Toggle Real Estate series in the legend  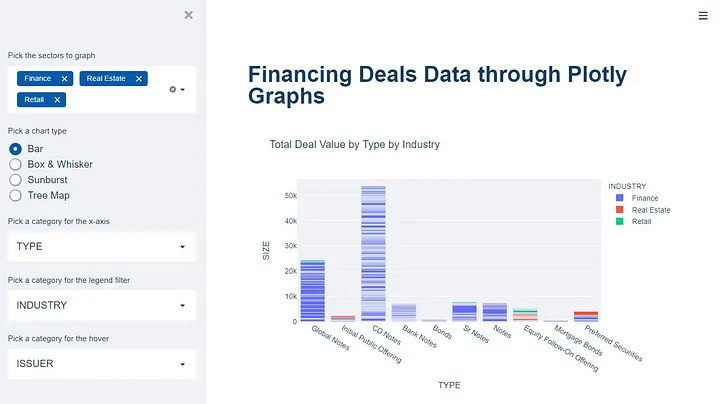[x=650, y=210]
